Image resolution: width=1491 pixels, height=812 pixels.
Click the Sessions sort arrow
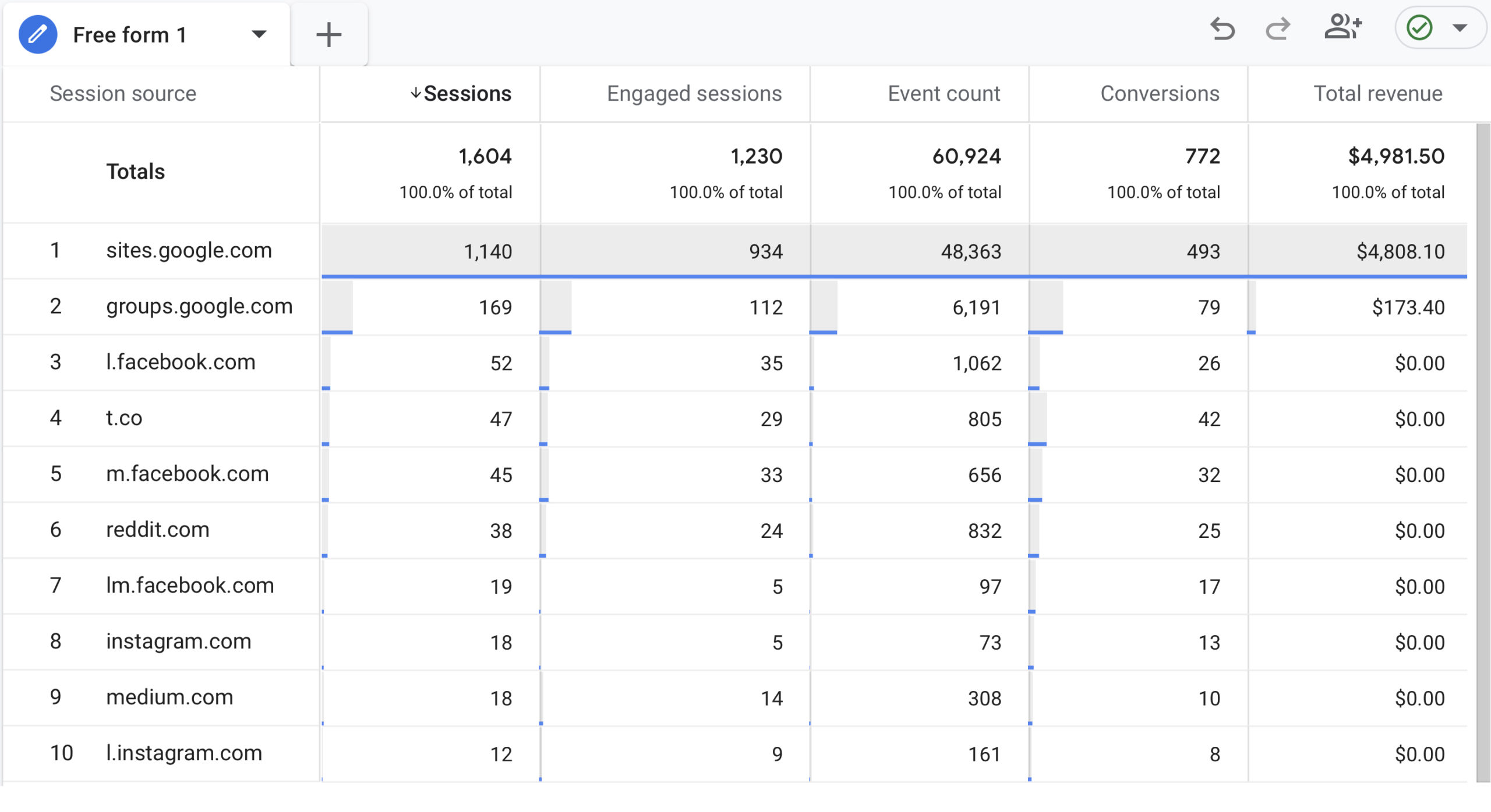(x=415, y=93)
